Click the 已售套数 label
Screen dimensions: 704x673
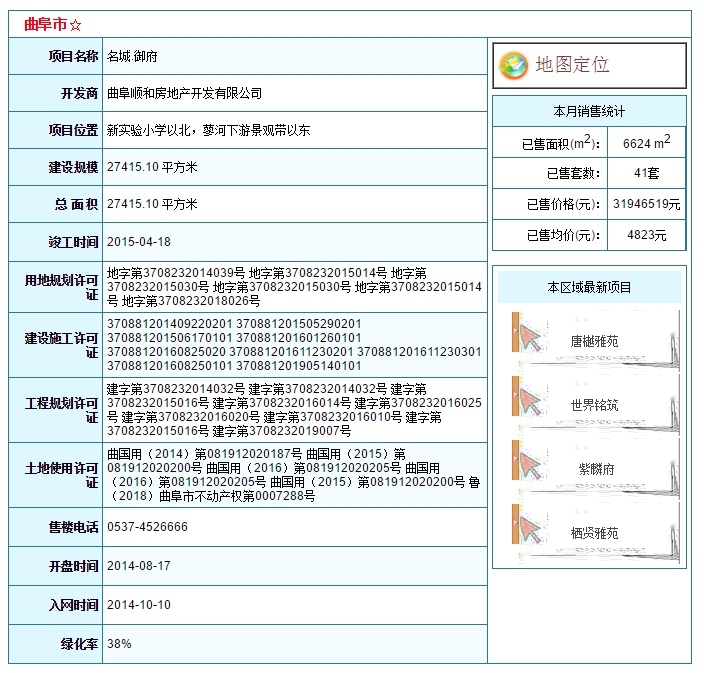click(x=573, y=173)
